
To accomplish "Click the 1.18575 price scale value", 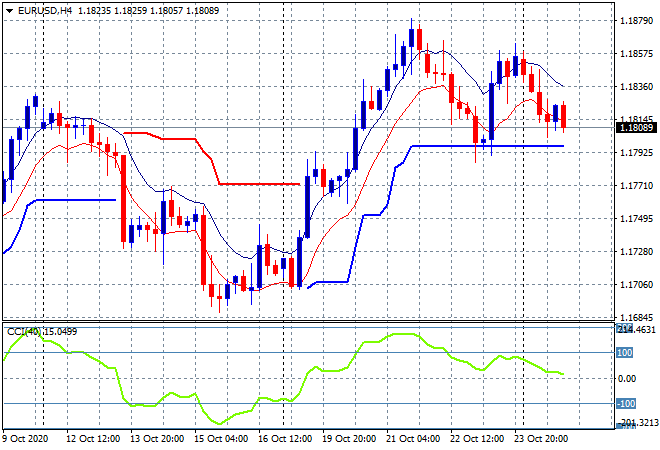I will coord(636,54).
